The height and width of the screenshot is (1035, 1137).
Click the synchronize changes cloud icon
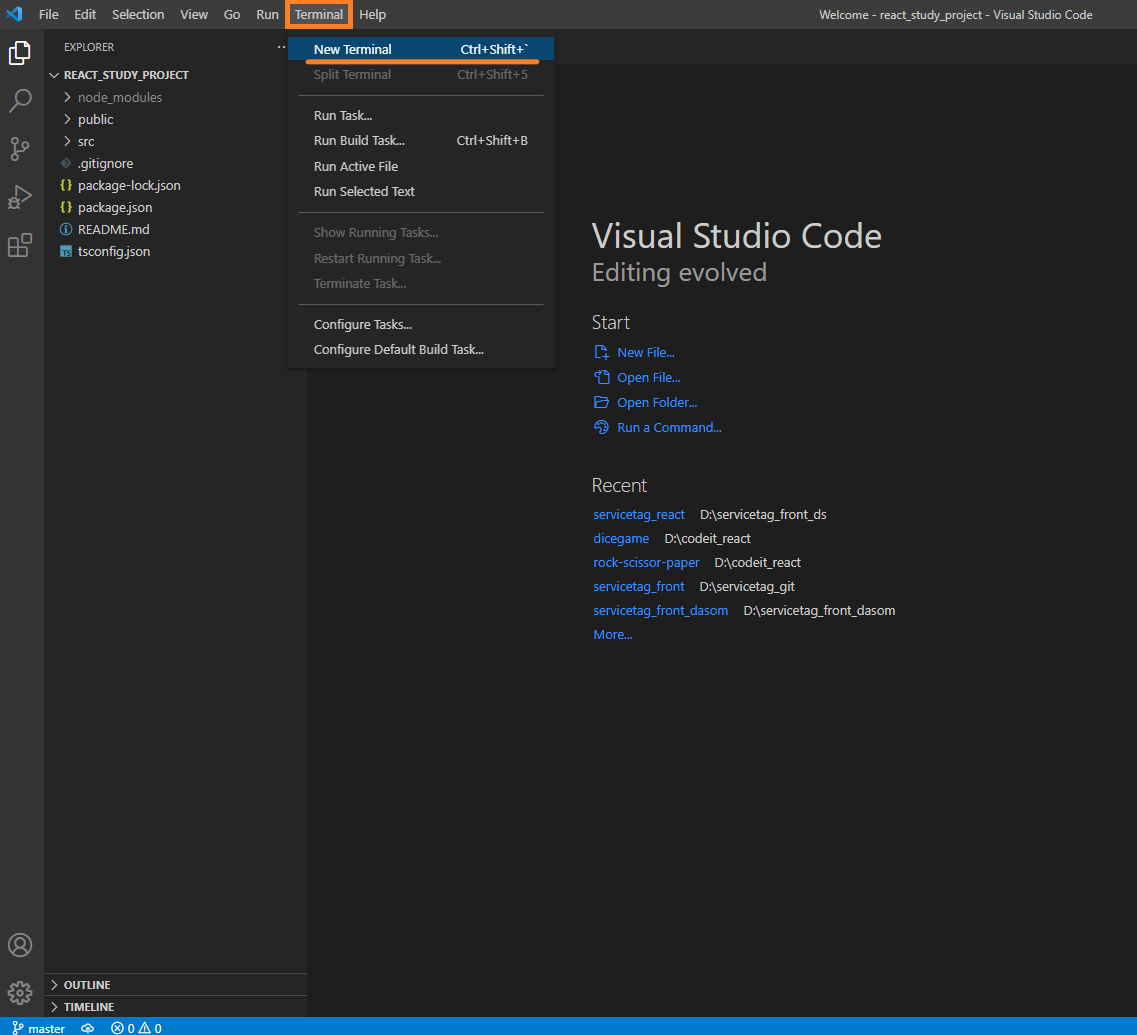point(88,1028)
